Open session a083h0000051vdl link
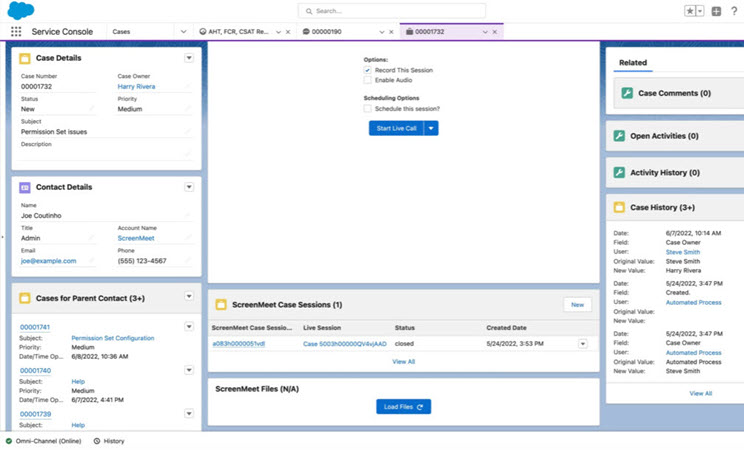 click(239, 344)
